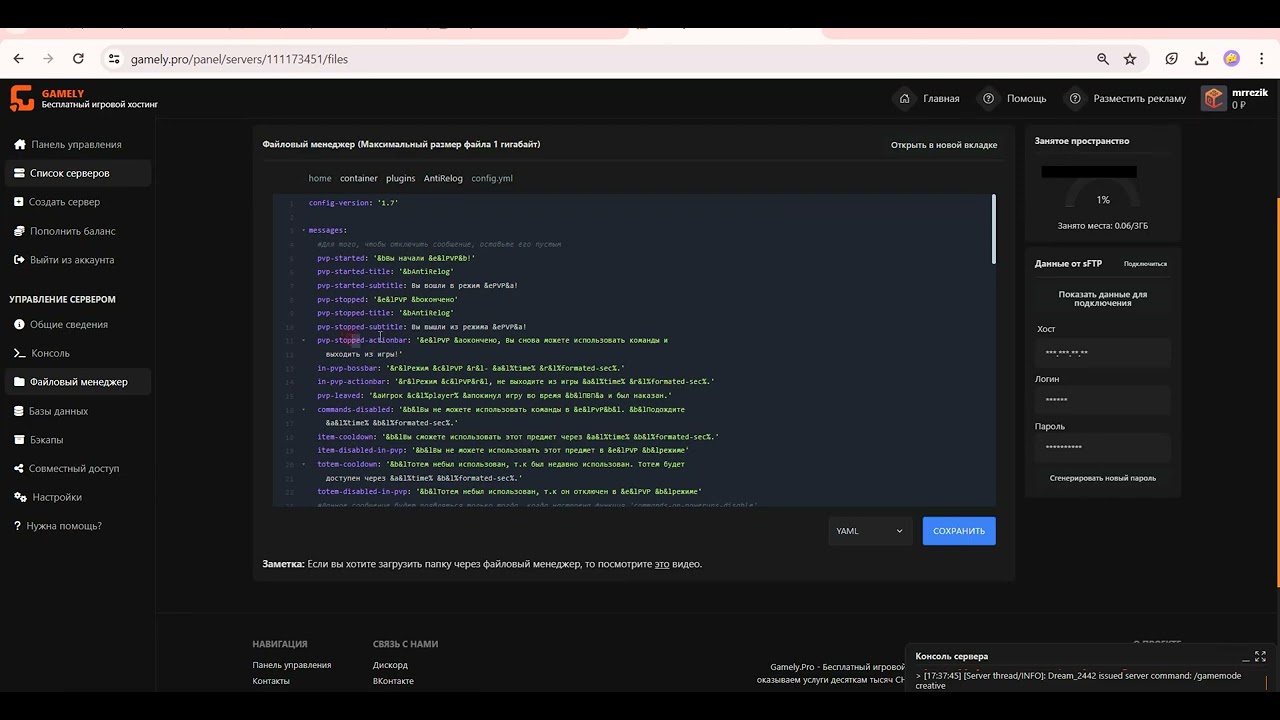Open the это video link
Screen dimensions: 1280x720
pos(662,564)
